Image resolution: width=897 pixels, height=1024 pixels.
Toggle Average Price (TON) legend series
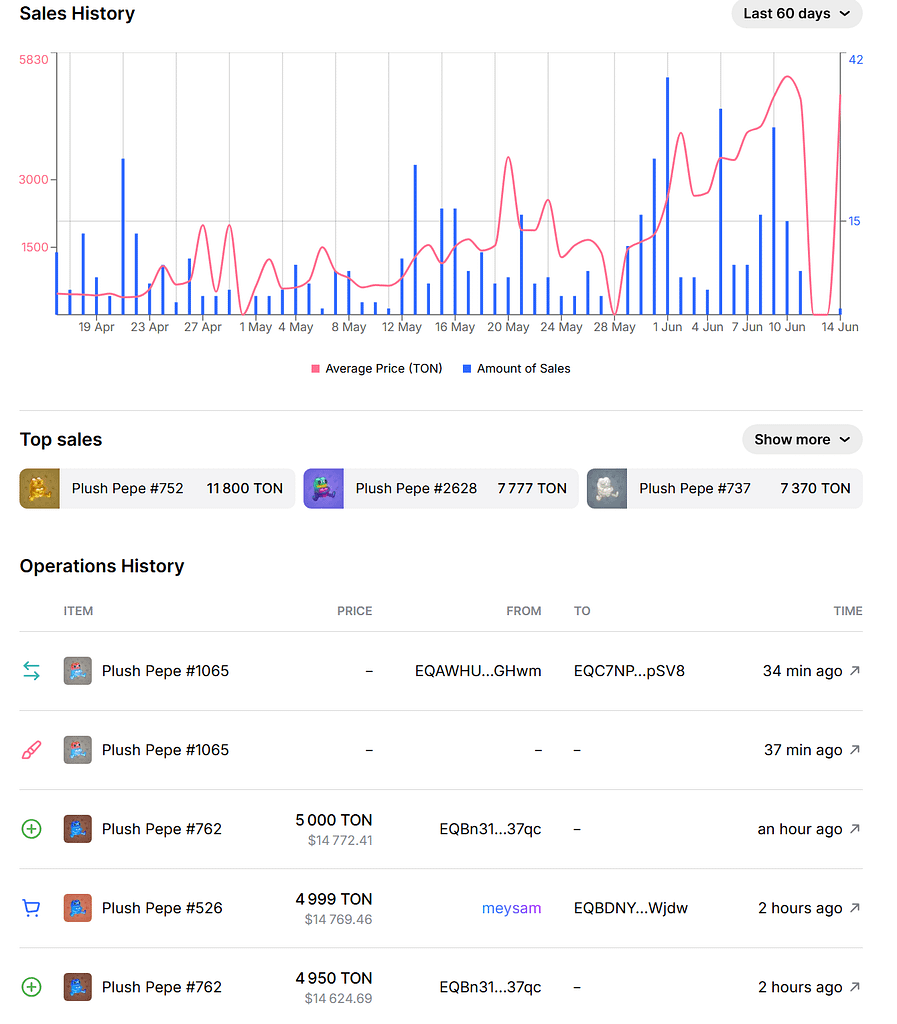[x=377, y=369]
